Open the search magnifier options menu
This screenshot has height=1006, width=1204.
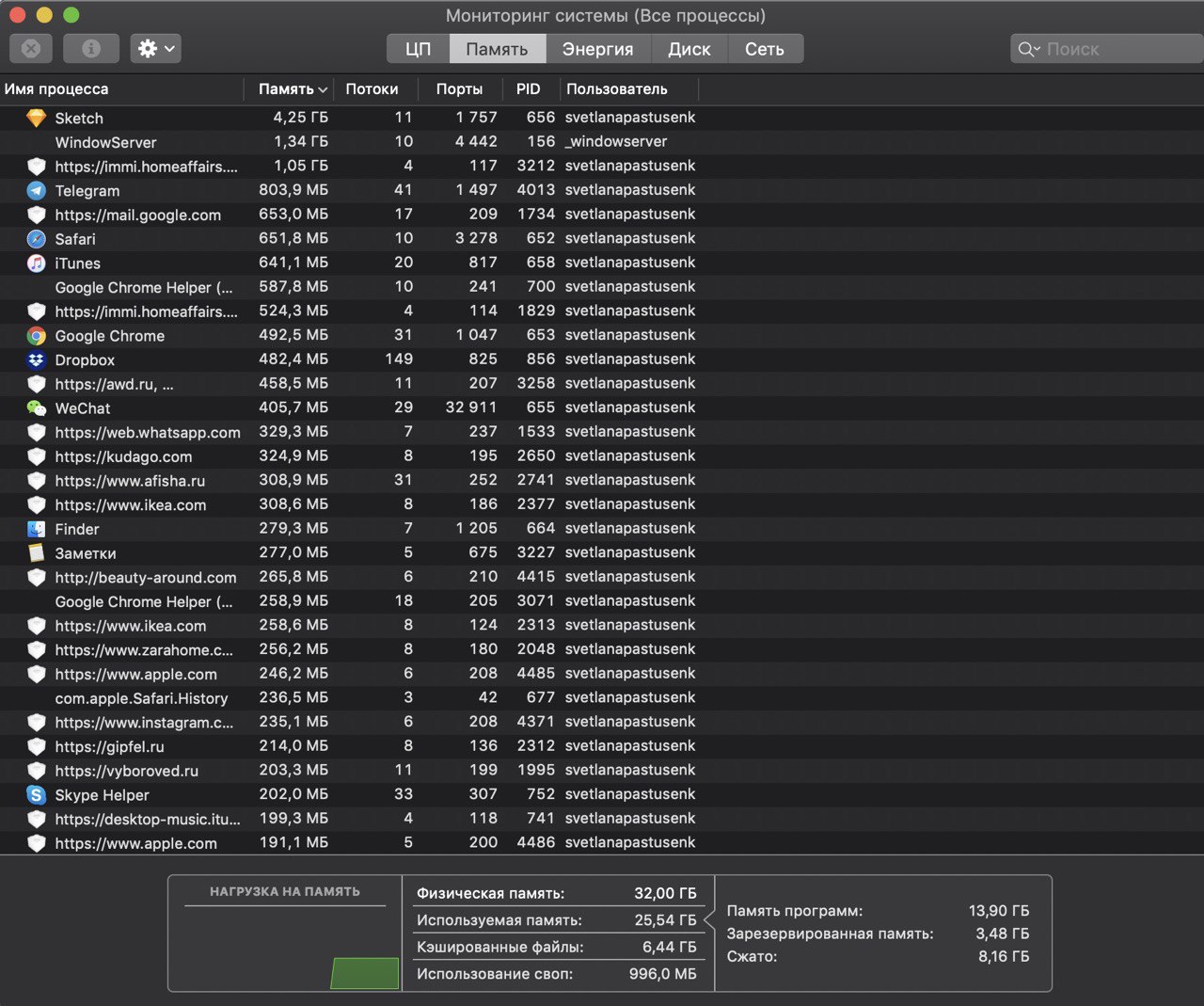tap(1028, 49)
